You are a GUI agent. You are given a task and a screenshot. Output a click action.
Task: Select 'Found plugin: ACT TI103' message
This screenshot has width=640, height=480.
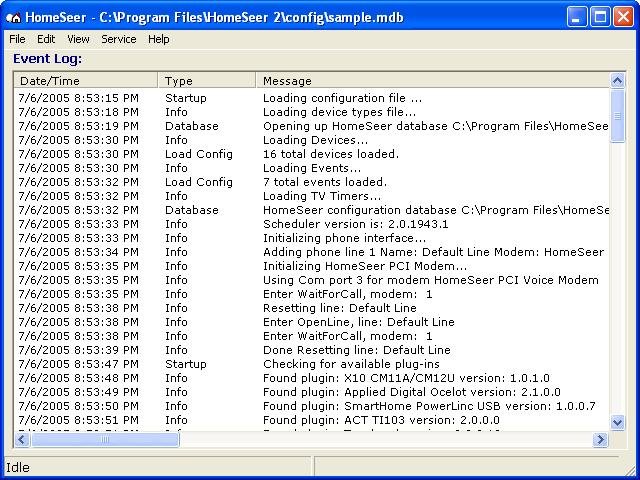pyautogui.click(x=381, y=420)
